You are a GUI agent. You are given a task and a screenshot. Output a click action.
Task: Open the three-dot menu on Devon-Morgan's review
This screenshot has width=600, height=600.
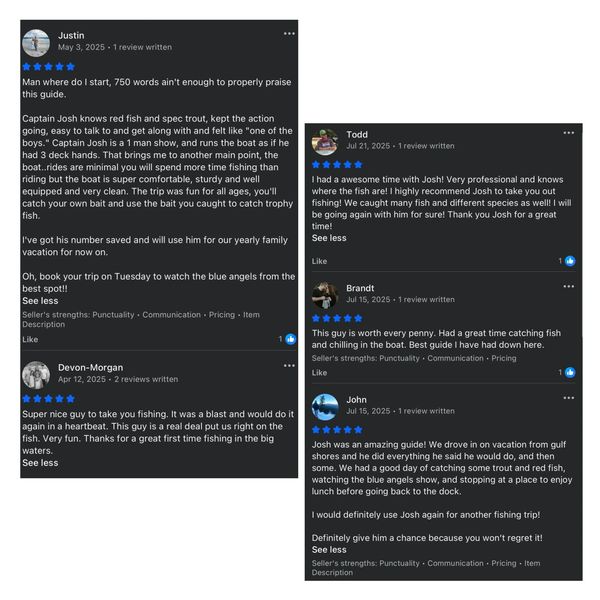tap(289, 367)
